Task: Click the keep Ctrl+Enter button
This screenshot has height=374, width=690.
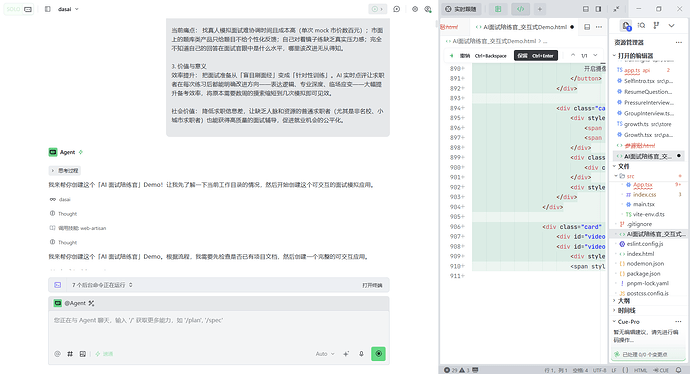Action: coord(536,56)
